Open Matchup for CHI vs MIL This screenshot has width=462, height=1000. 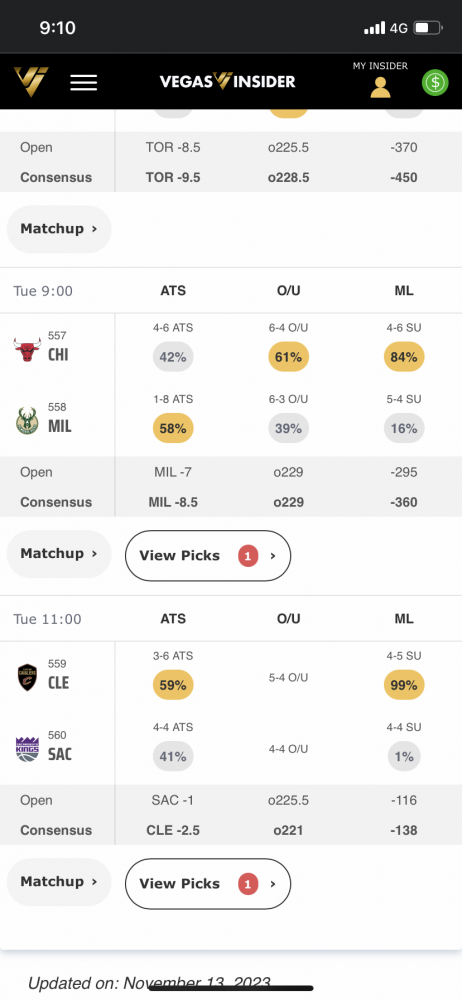pos(59,554)
